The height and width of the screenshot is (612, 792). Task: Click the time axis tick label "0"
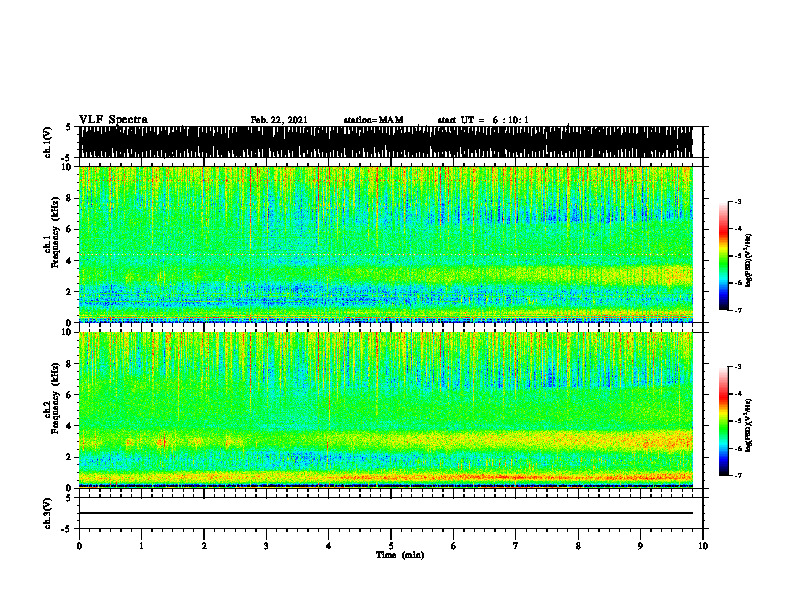[x=79, y=546]
